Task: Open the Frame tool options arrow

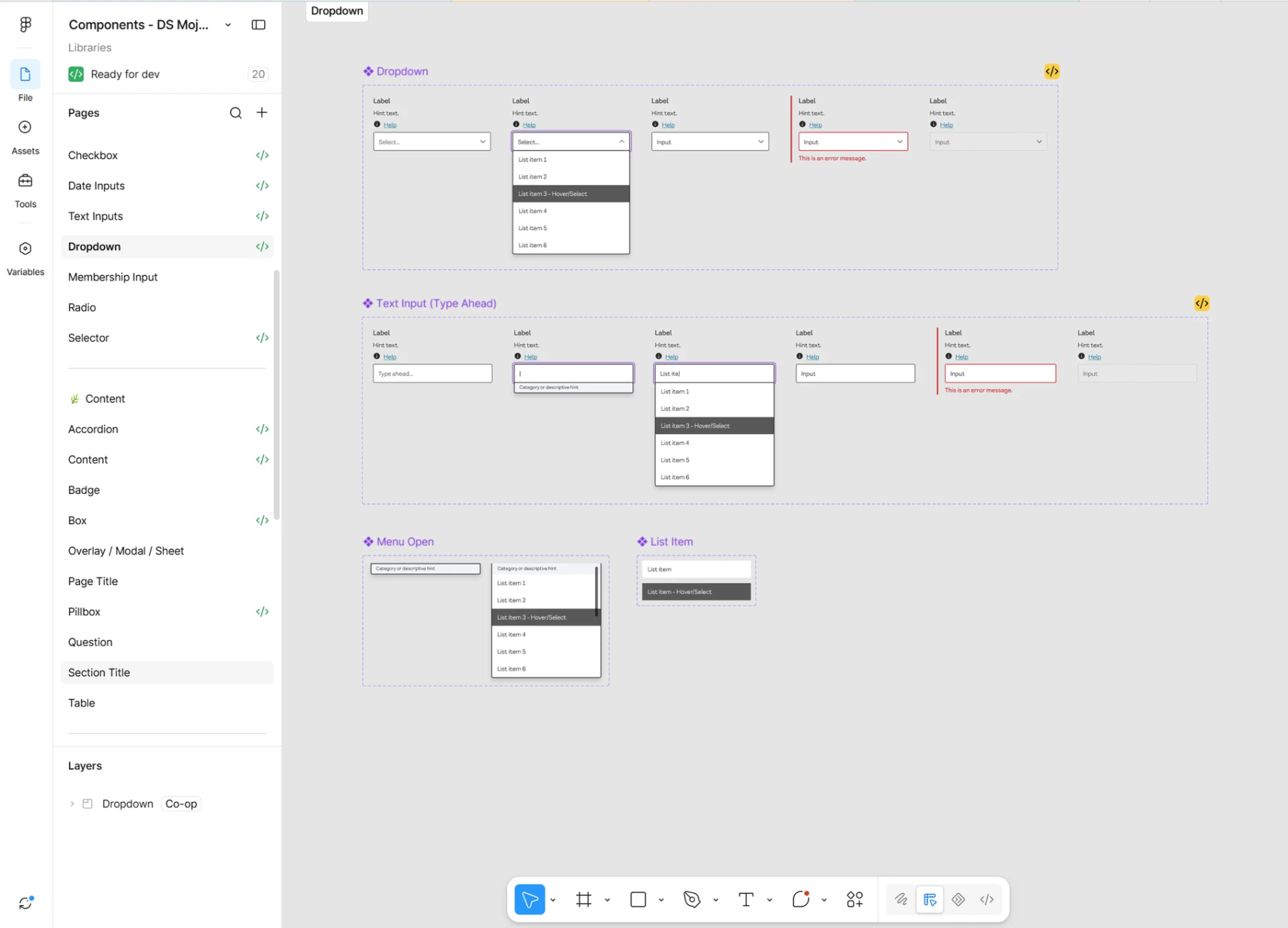Action: pyautogui.click(x=607, y=900)
